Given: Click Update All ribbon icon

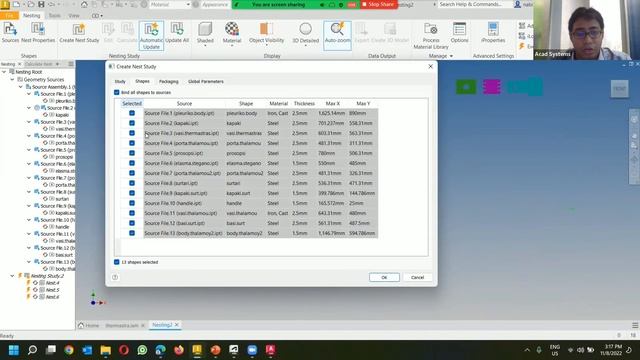Looking at the screenshot, I should coord(177,33).
